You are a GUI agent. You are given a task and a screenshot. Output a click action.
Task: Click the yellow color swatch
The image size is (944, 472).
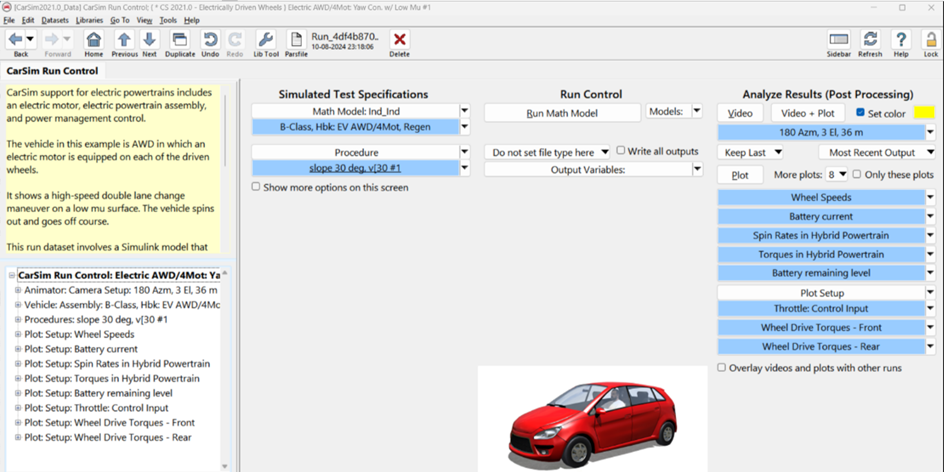coord(924,113)
